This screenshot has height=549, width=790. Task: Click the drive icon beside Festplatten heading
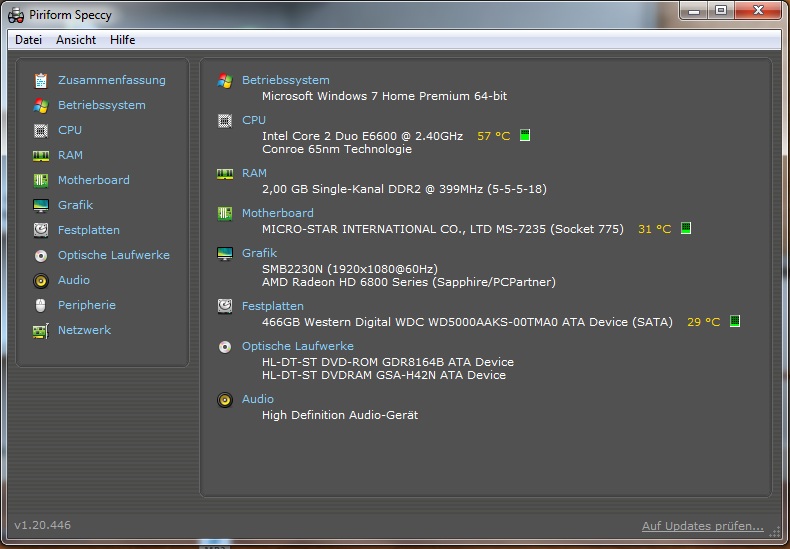tap(225, 306)
